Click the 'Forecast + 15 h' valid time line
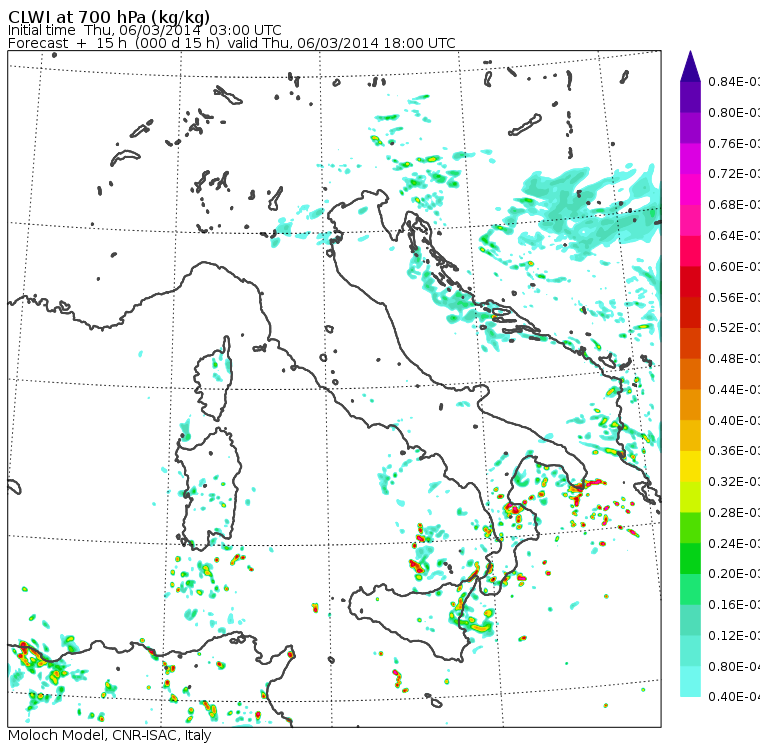This screenshot has width=760, height=749. [232, 43]
